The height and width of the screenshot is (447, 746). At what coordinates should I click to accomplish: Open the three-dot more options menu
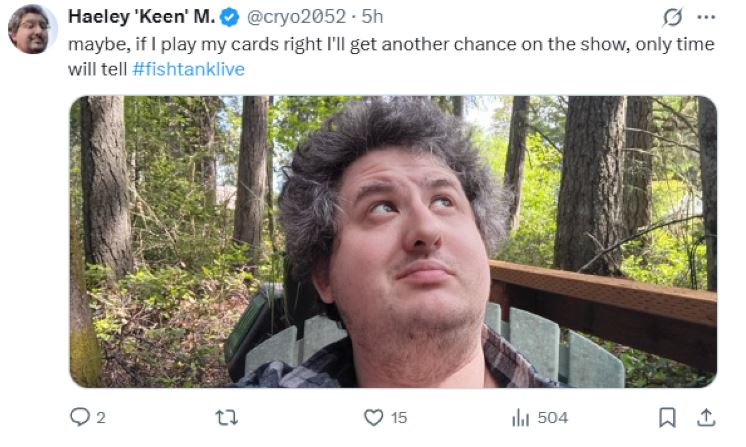[x=706, y=18]
